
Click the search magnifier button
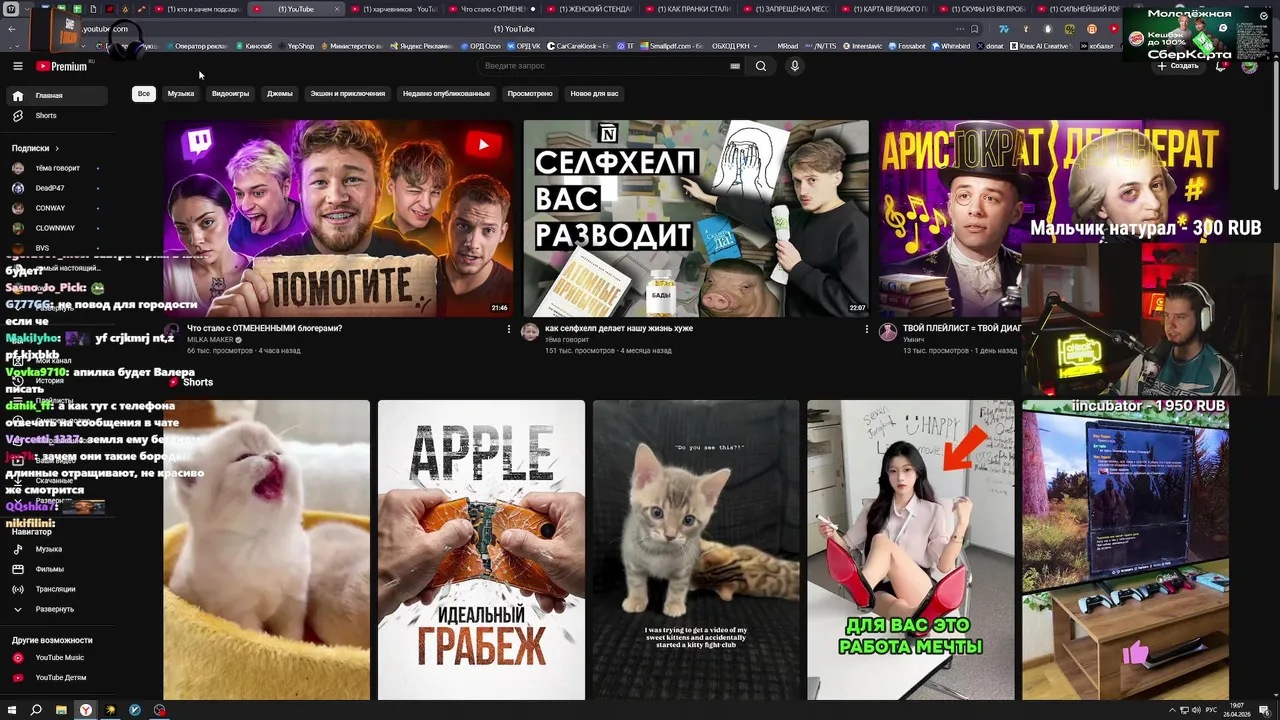coord(761,66)
